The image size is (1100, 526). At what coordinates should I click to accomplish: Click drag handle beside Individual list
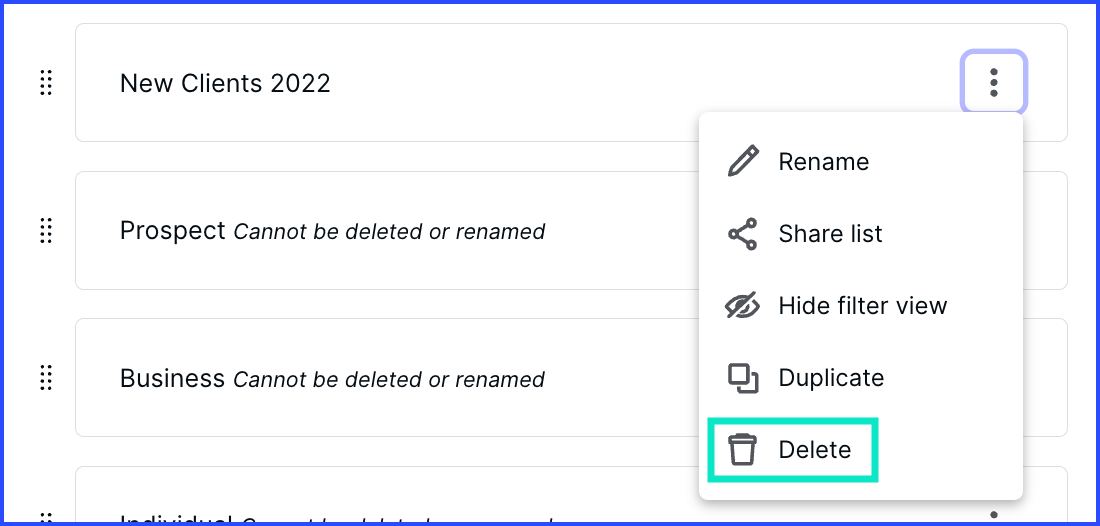(46, 518)
